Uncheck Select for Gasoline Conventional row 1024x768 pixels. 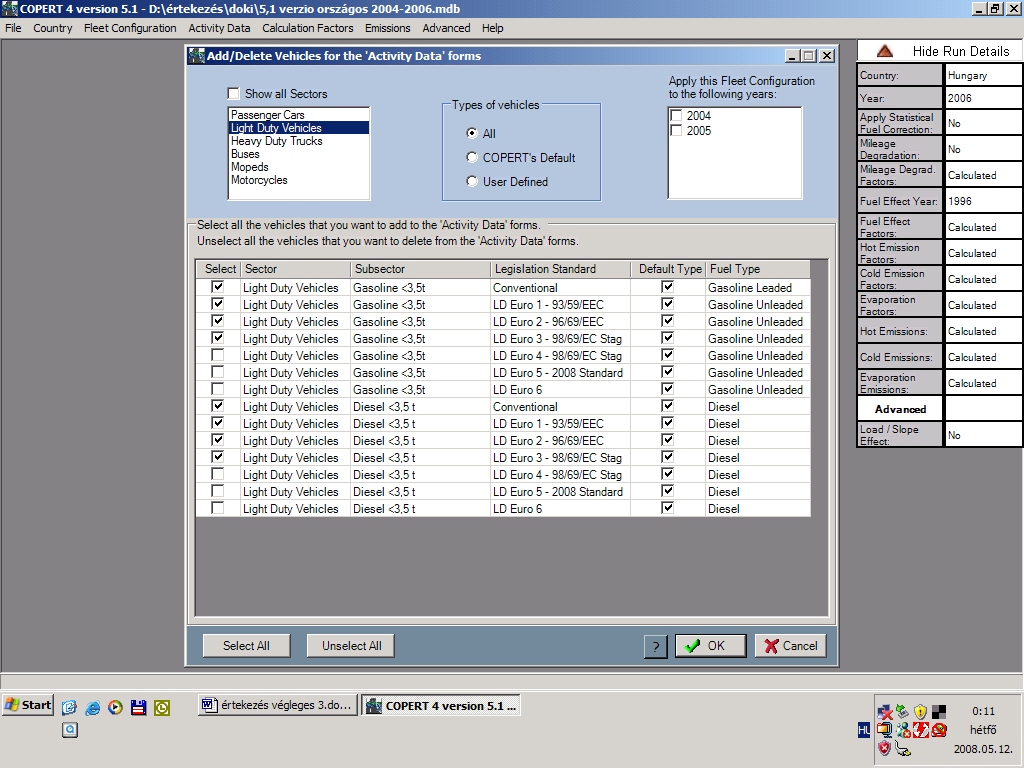pos(217,287)
